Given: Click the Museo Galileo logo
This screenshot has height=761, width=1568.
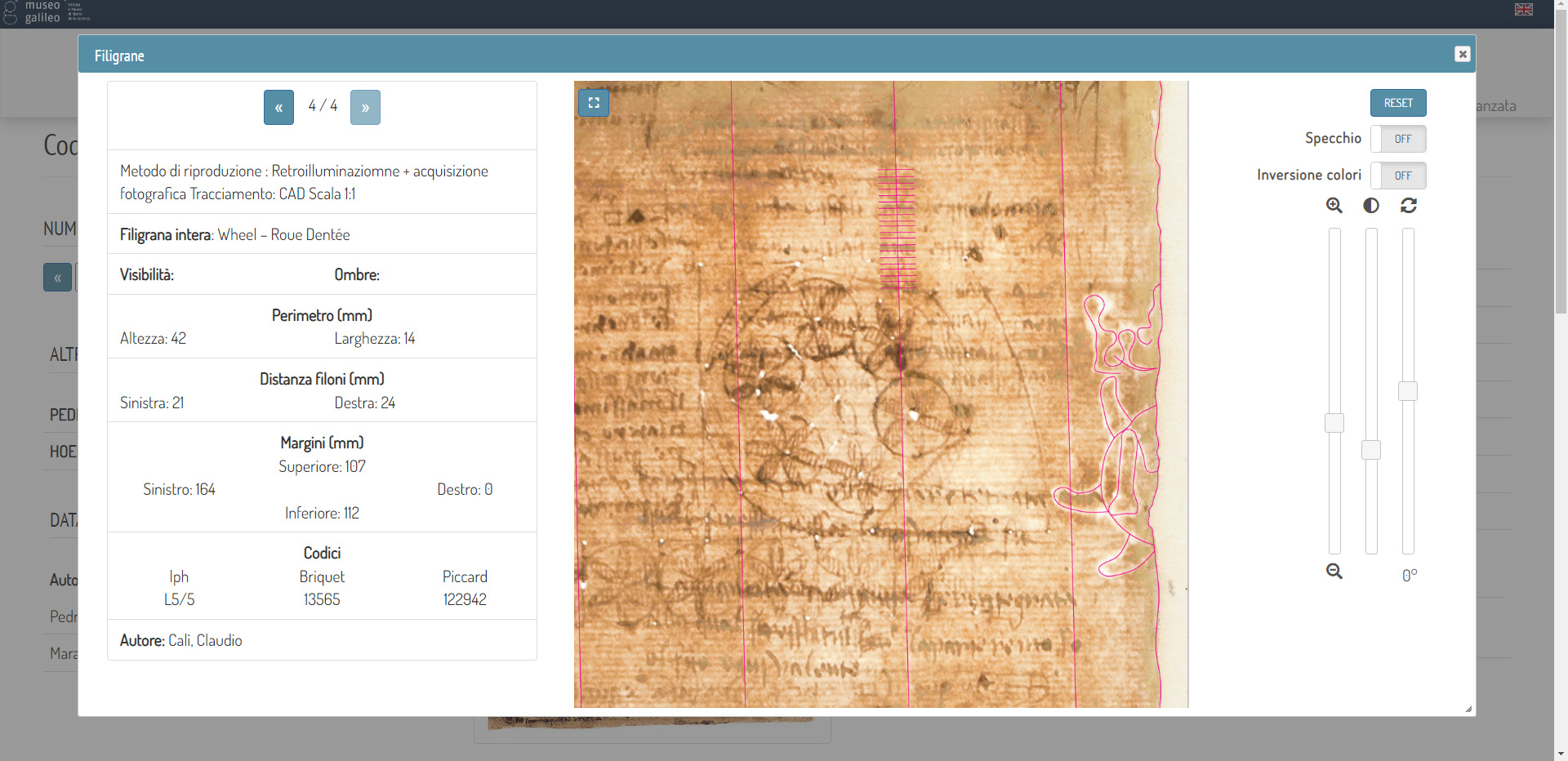Looking at the screenshot, I should tap(45, 11).
